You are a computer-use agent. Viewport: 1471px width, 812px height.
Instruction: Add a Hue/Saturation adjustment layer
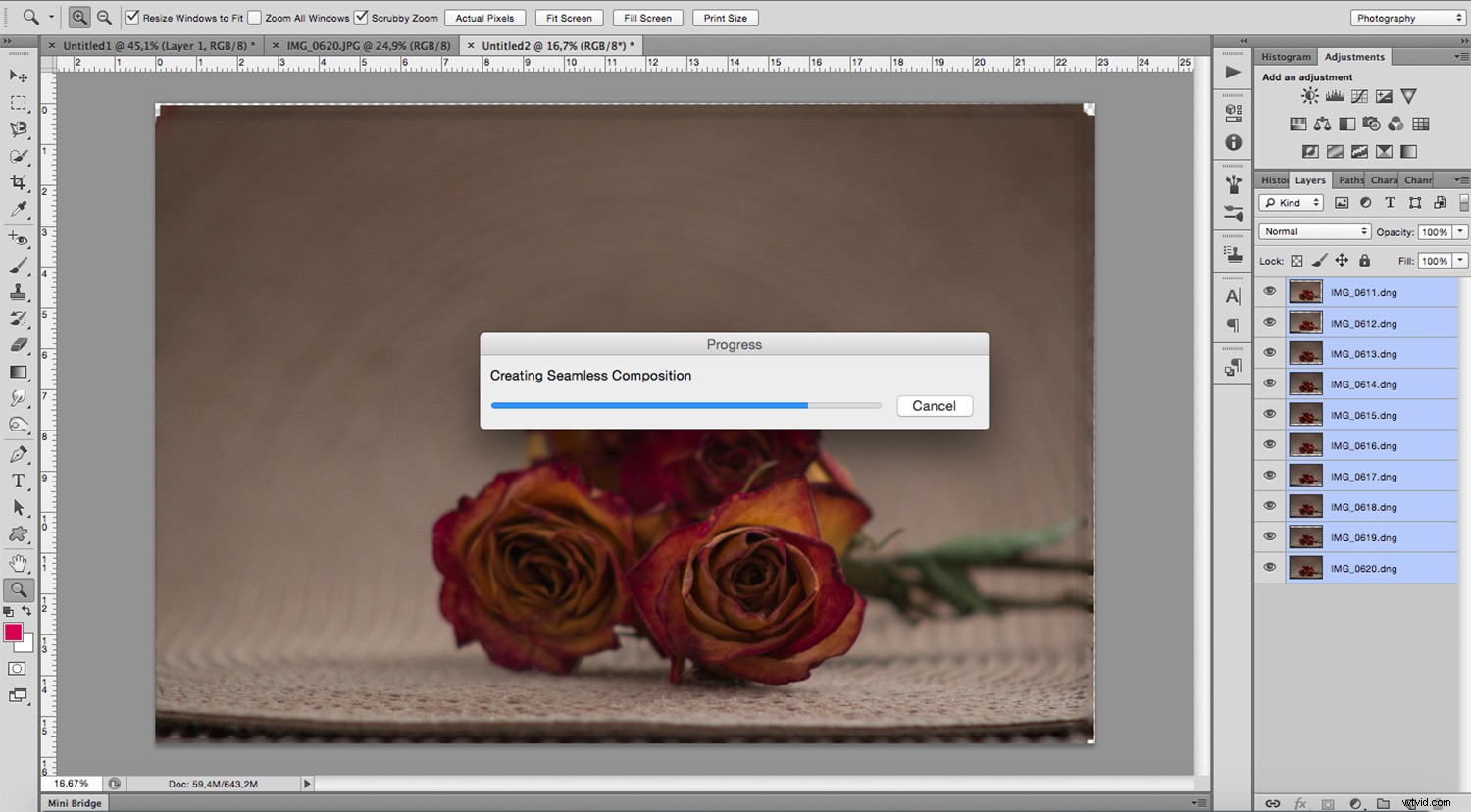click(1297, 124)
